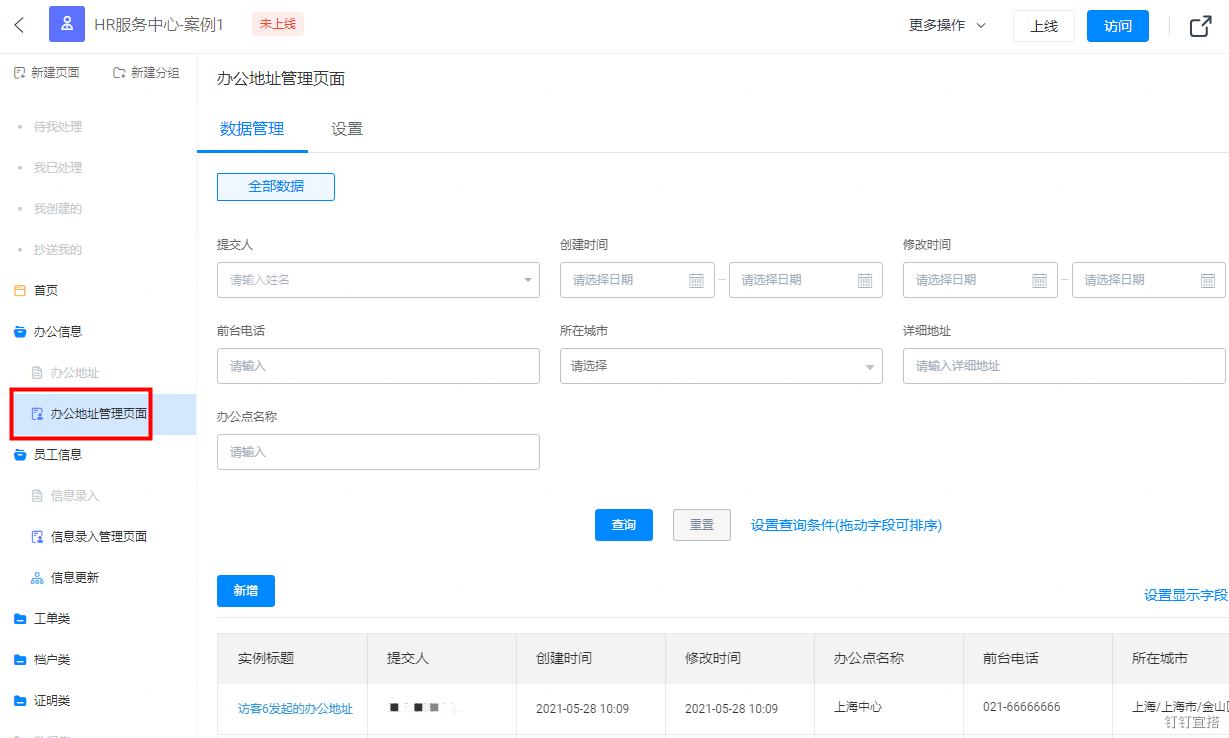Viewport: 1229px width, 738px height.
Task: Click the 新建页面 icon
Action: (x=19, y=73)
